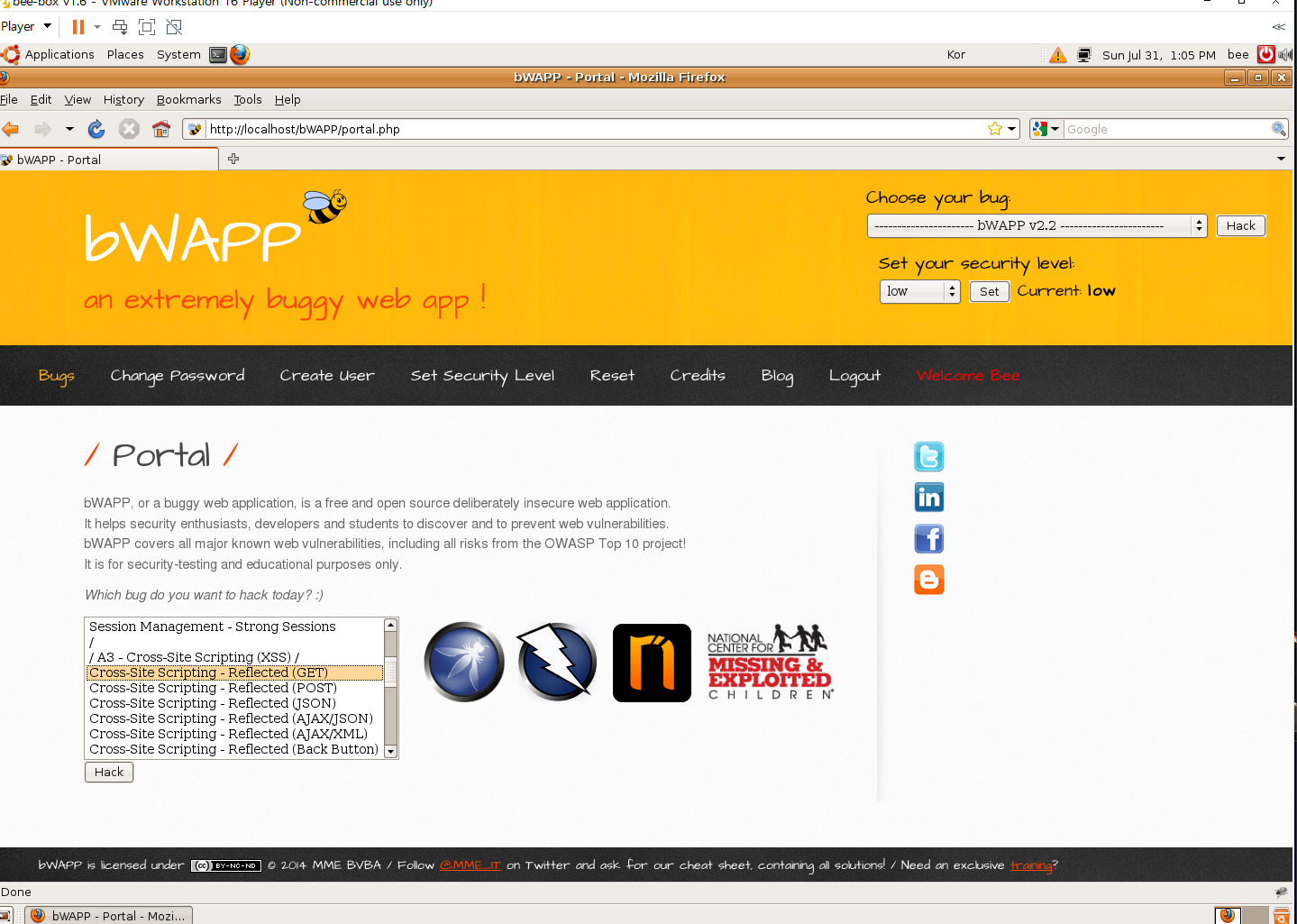1297x924 pixels.
Task: Click the VMware Player pause button
Action: (x=78, y=27)
